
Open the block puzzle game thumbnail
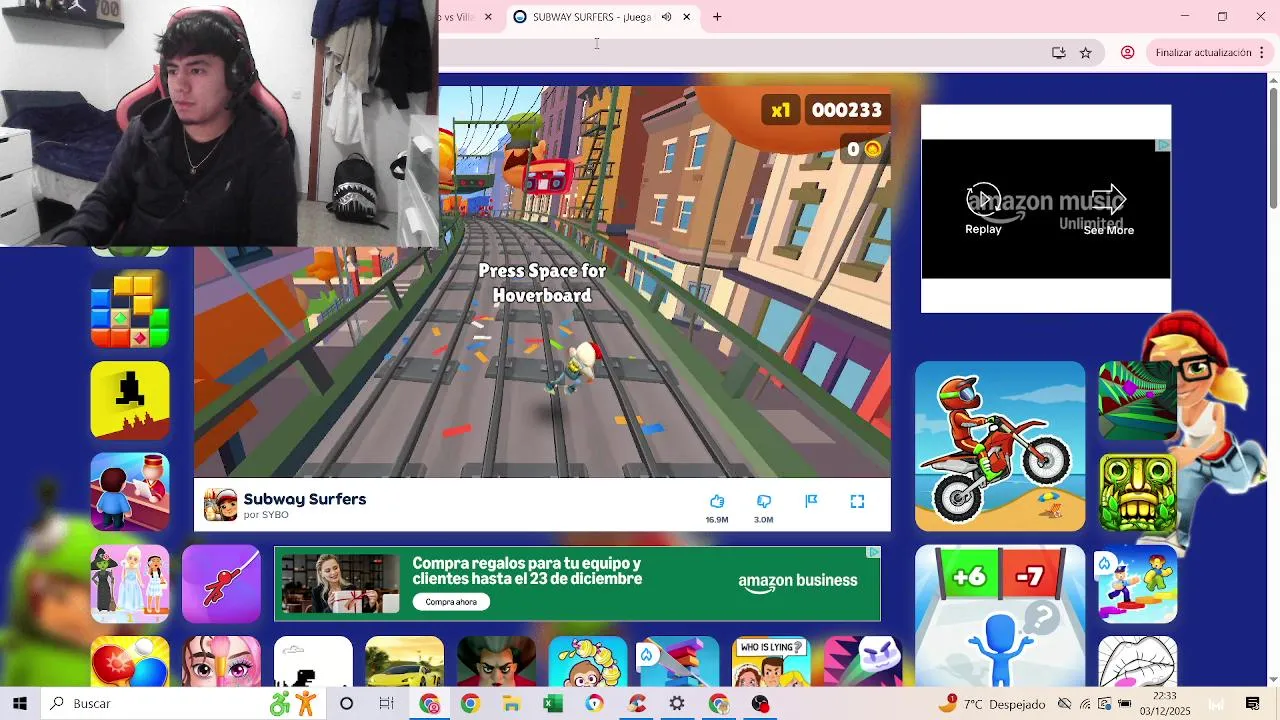pyautogui.click(x=130, y=309)
